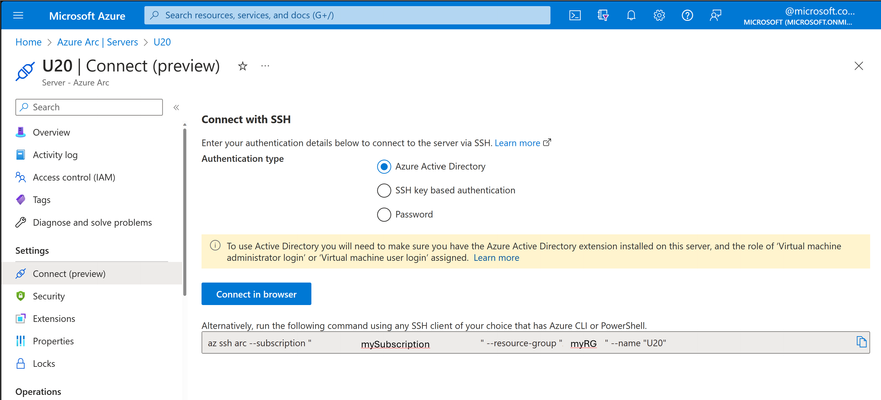Click the Connect in browser button
This screenshot has width=881, height=400.
coord(256,294)
